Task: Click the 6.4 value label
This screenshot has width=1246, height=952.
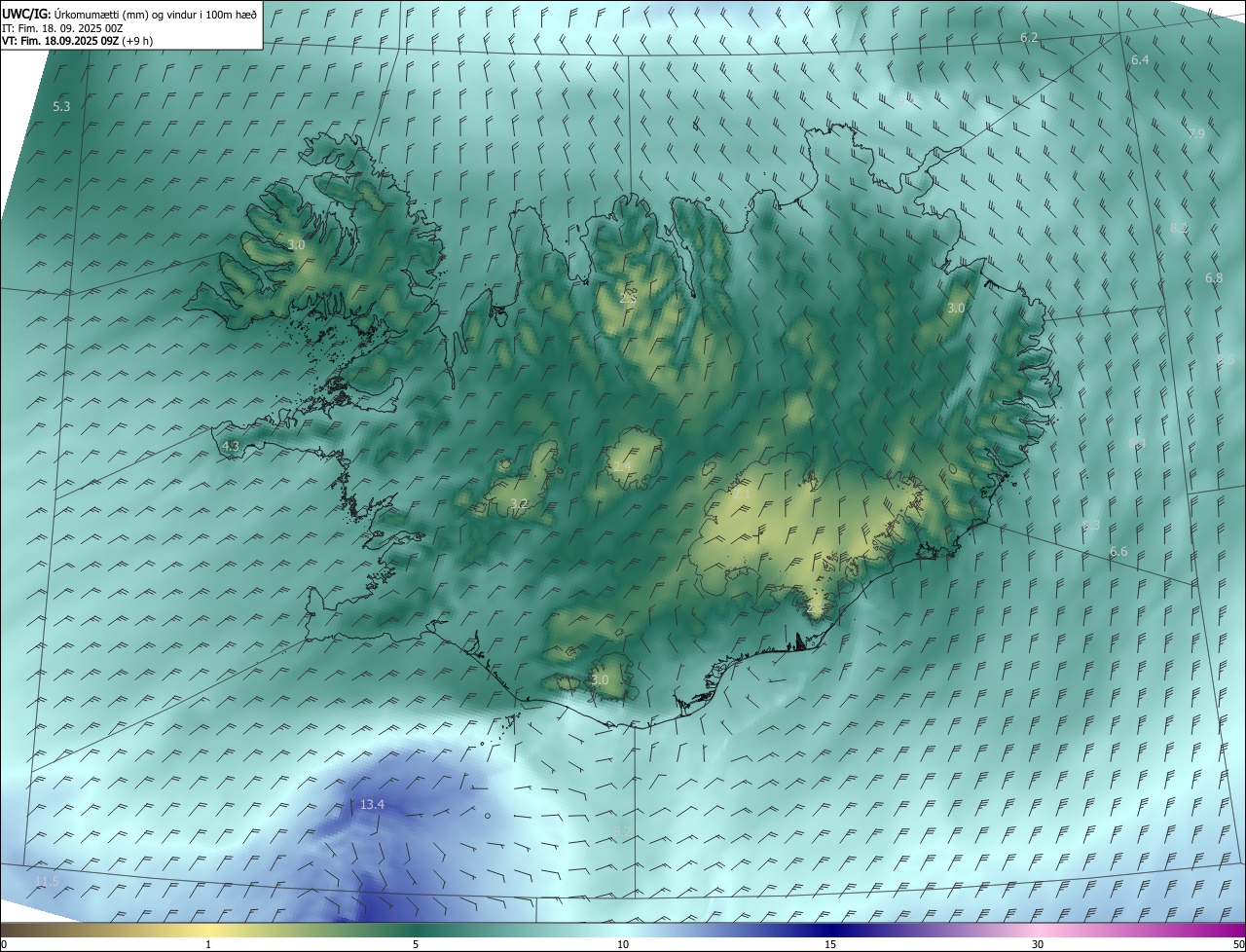Action: pos(1140,60)
